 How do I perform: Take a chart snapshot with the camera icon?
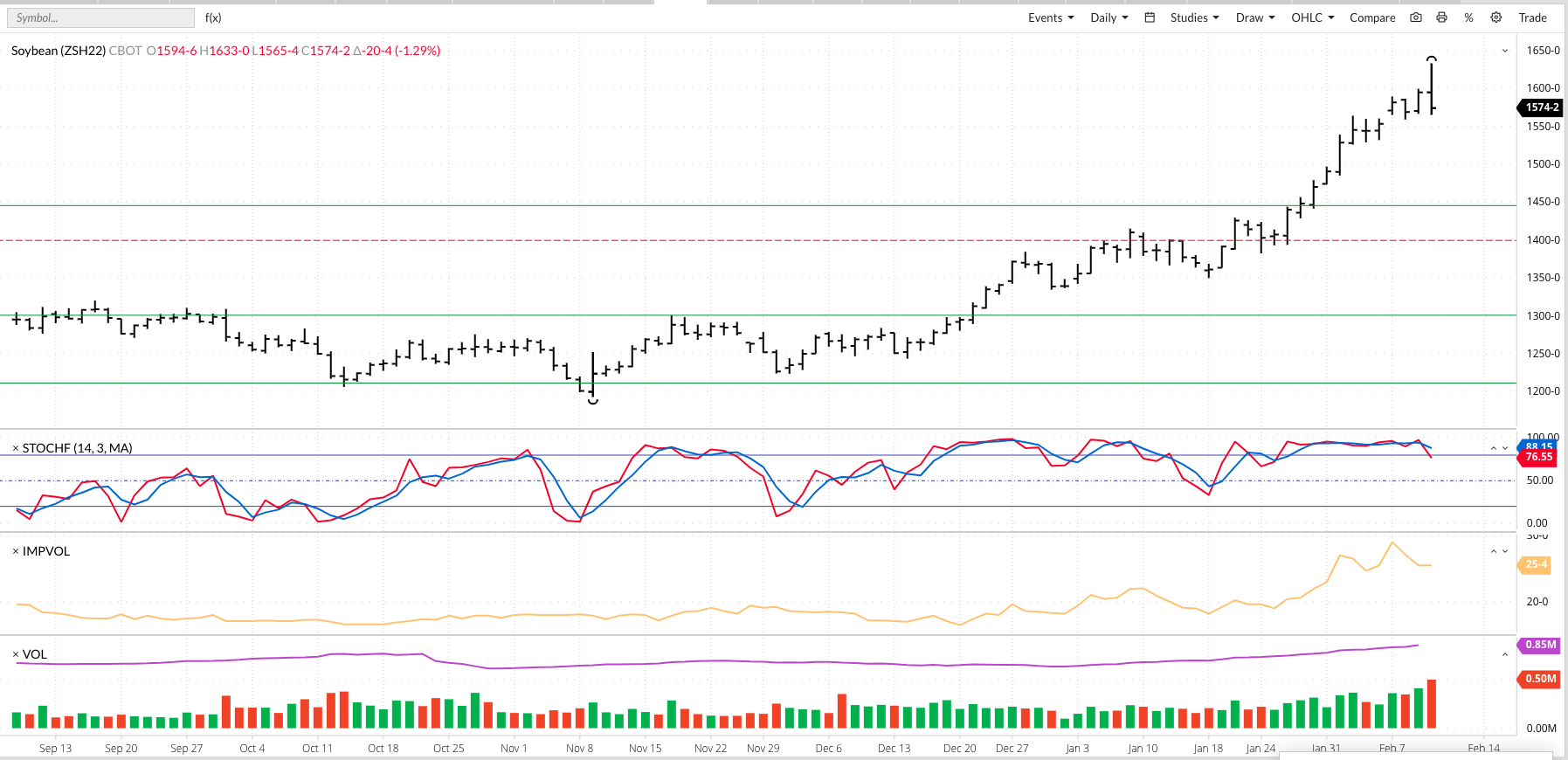pyautogui.click(x=1416, y=17)
